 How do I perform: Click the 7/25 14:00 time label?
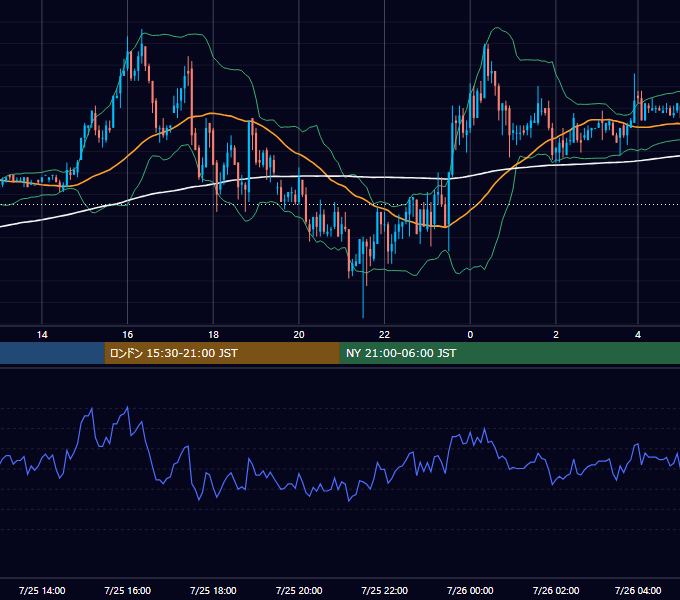tap(42, 590)
